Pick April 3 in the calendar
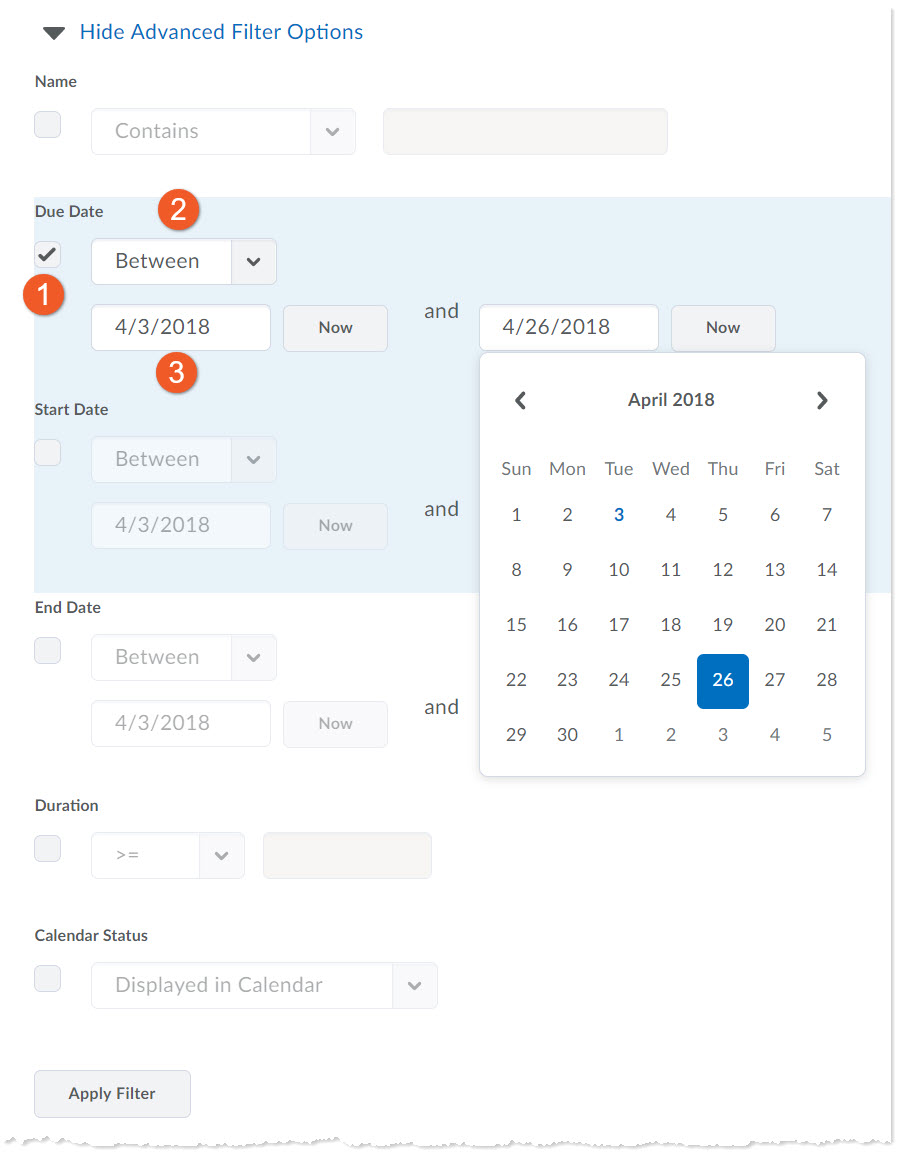 pos(619,515)
